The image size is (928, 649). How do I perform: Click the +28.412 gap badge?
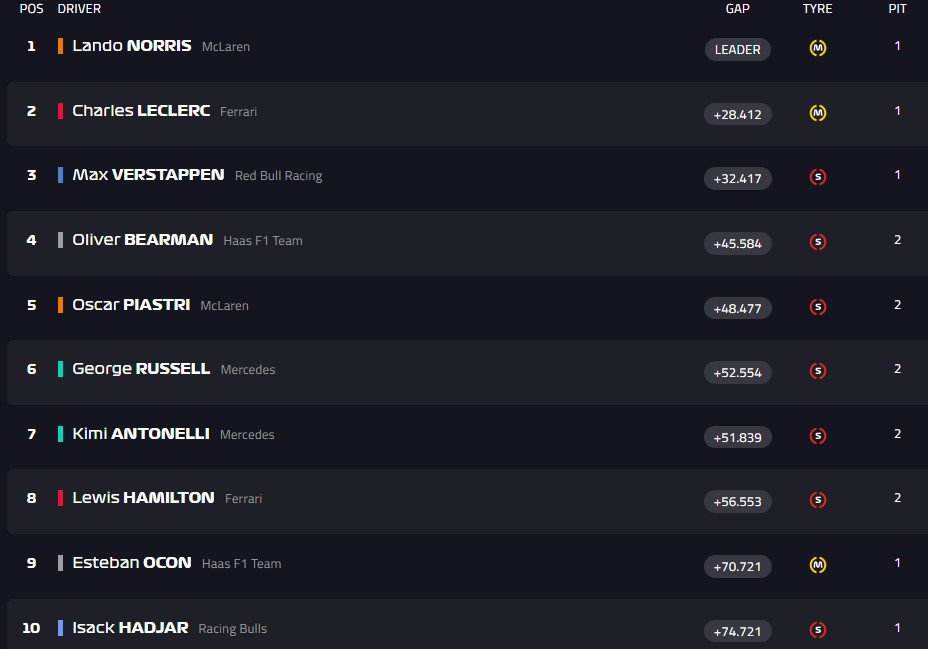pos(738,115)
